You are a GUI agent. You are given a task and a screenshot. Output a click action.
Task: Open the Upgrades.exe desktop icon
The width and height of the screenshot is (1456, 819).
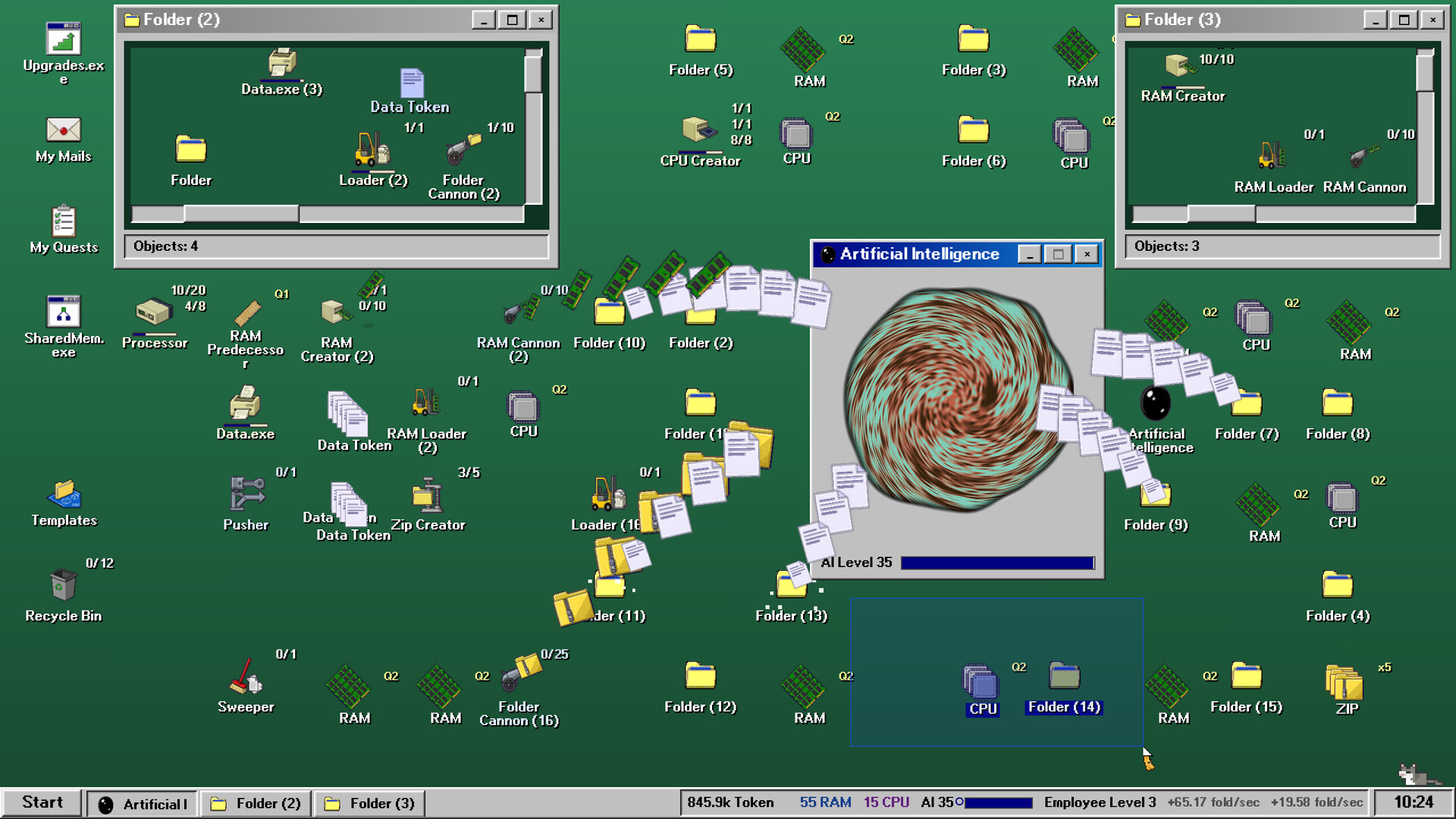(64, 39)
